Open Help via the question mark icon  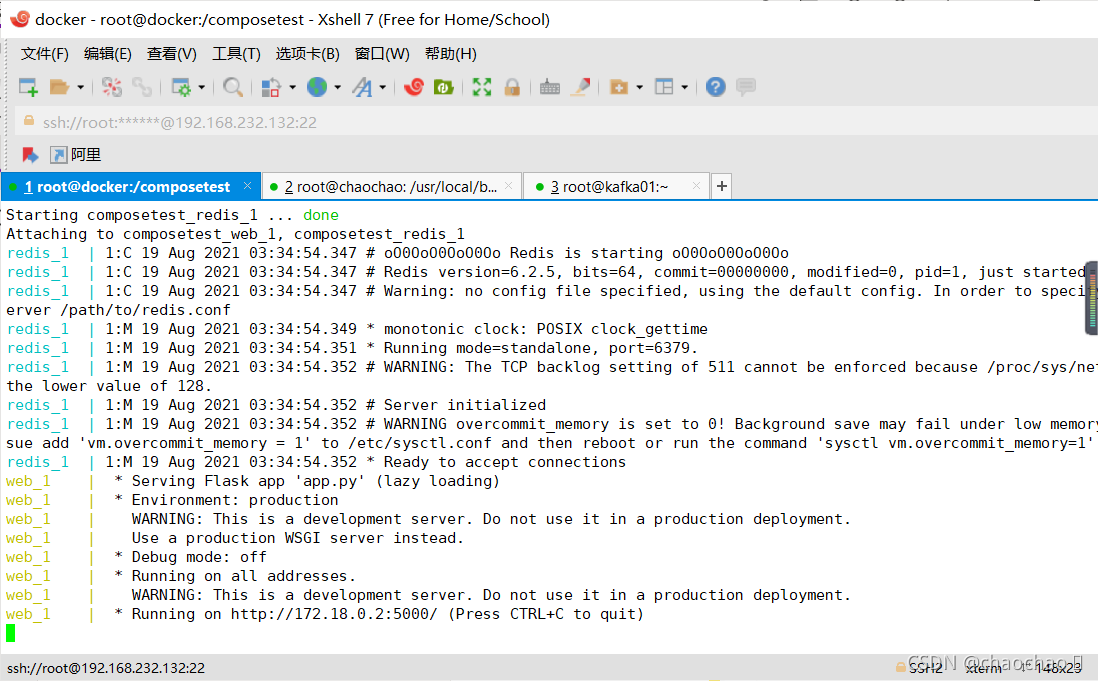715,88
